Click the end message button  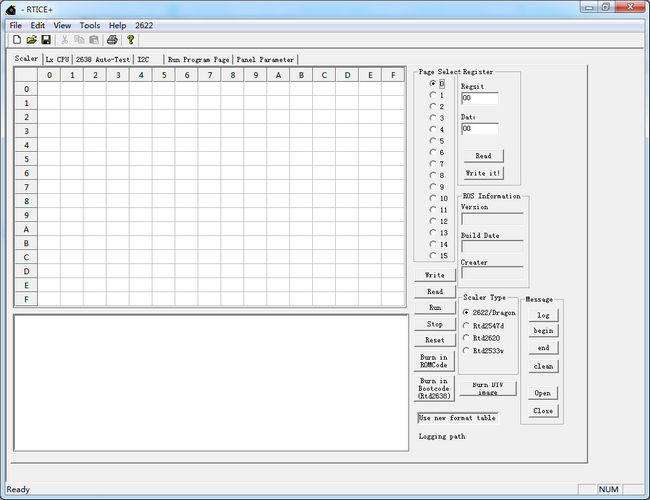543,348
